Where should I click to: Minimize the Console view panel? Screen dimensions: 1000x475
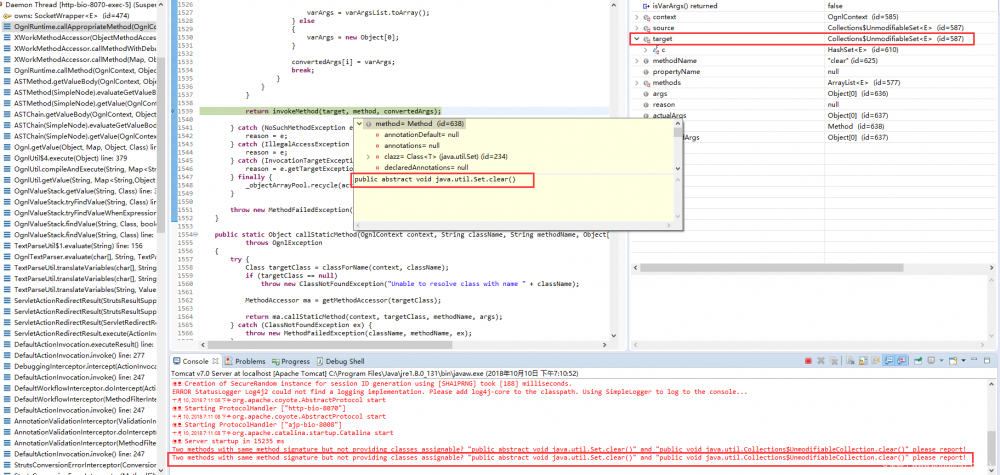(974, 360)
